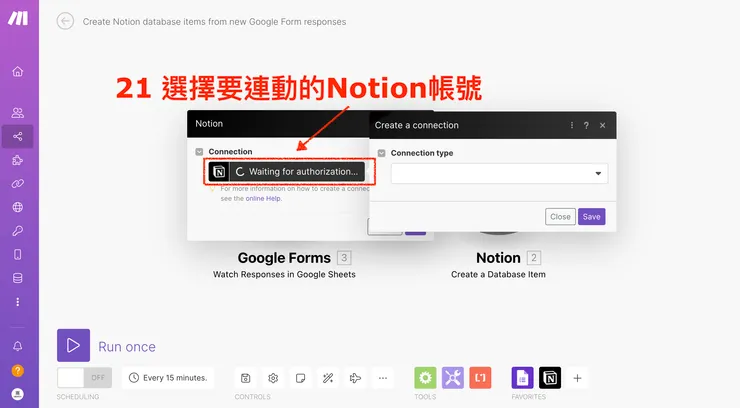Open the Team section in sidebar
This screenshot has width=740, height=408.
click(x=17, y=113)
